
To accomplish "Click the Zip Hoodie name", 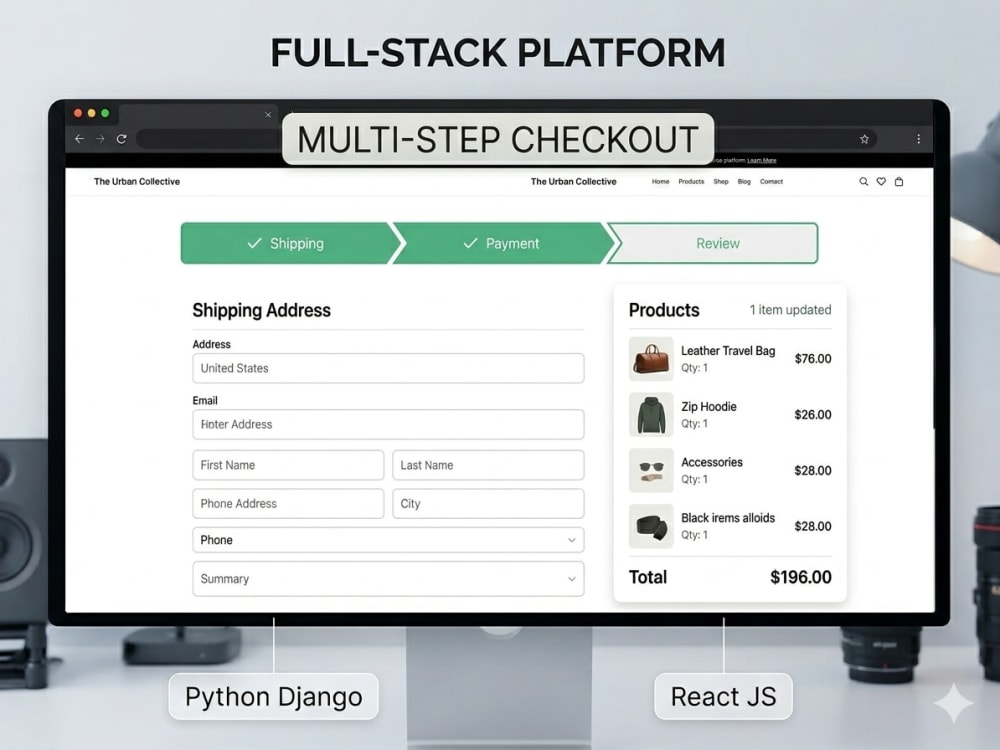I will (709, 406).
